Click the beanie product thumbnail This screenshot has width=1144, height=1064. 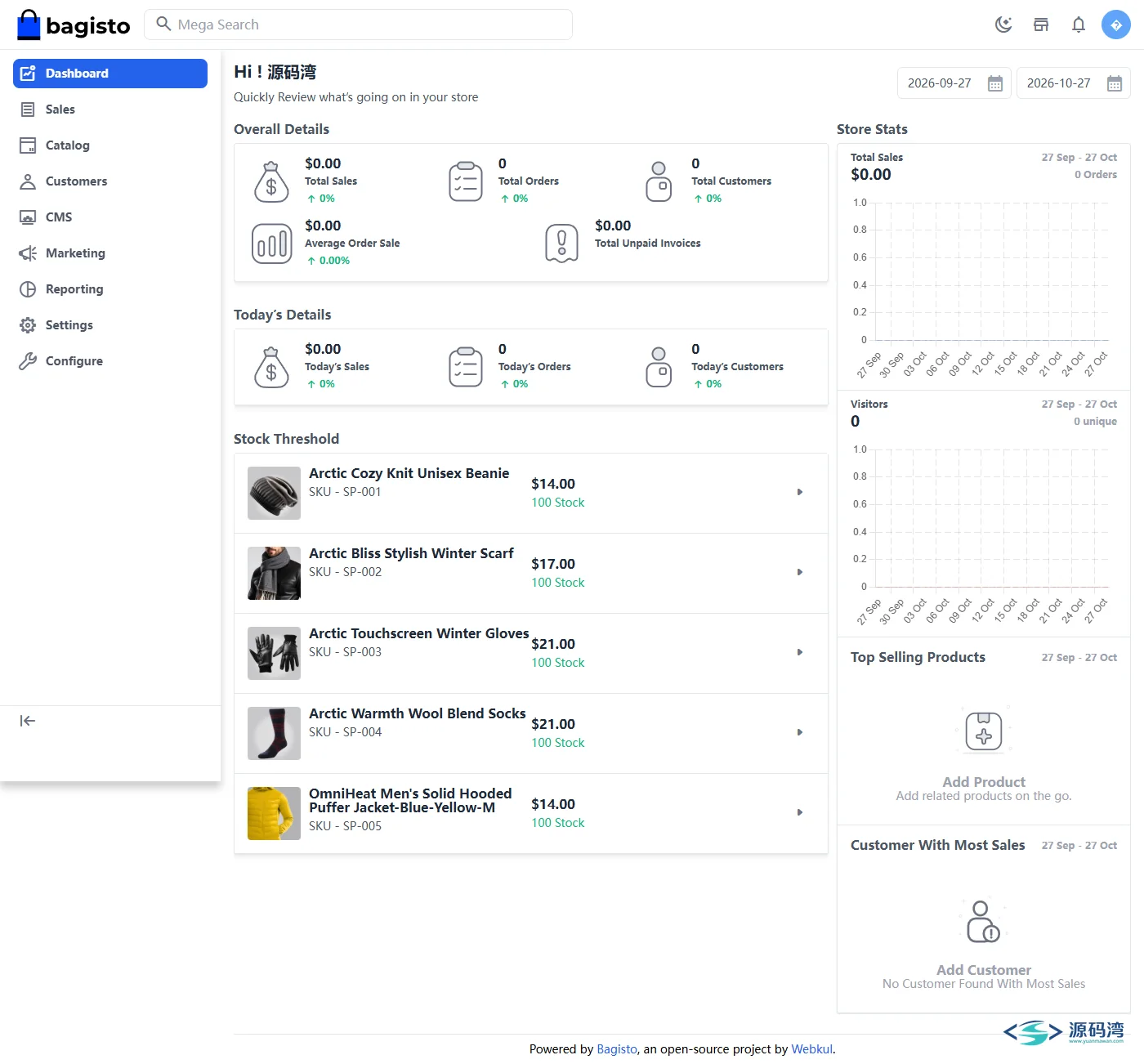(x=274, y=493)
